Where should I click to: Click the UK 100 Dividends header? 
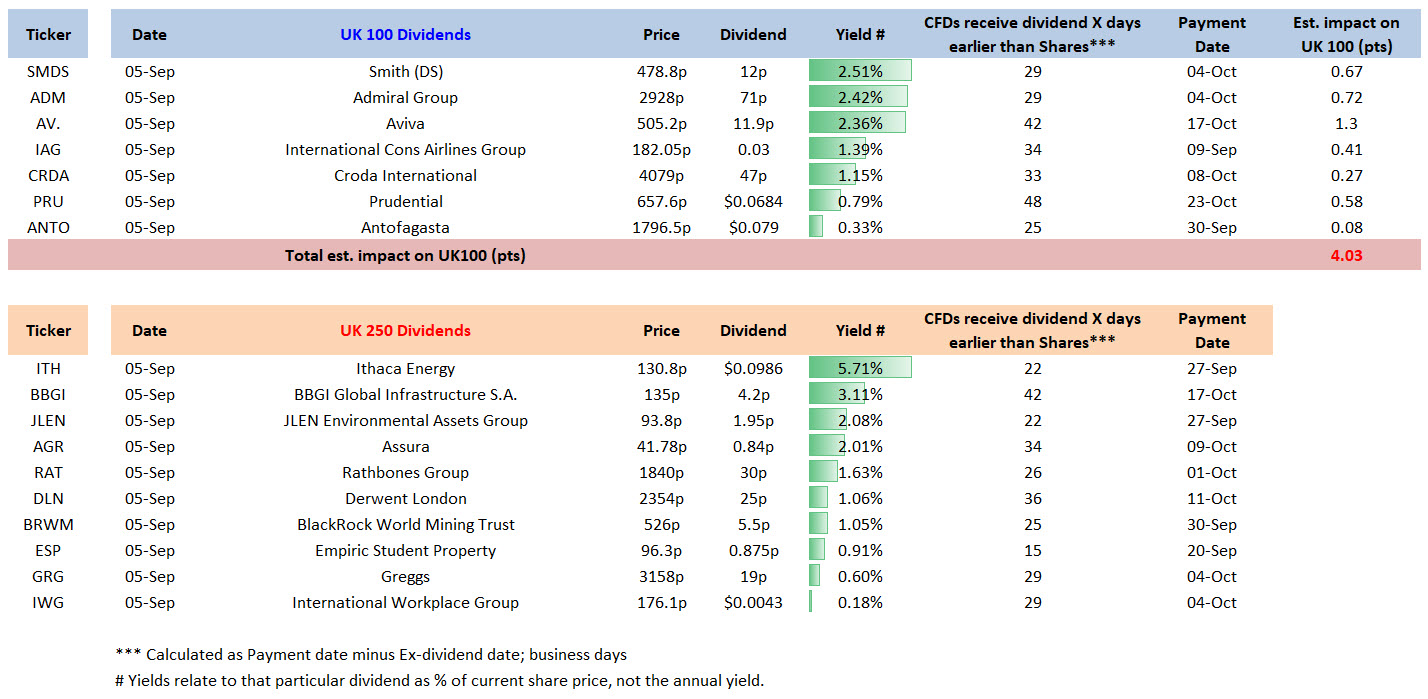click(405, 35)
